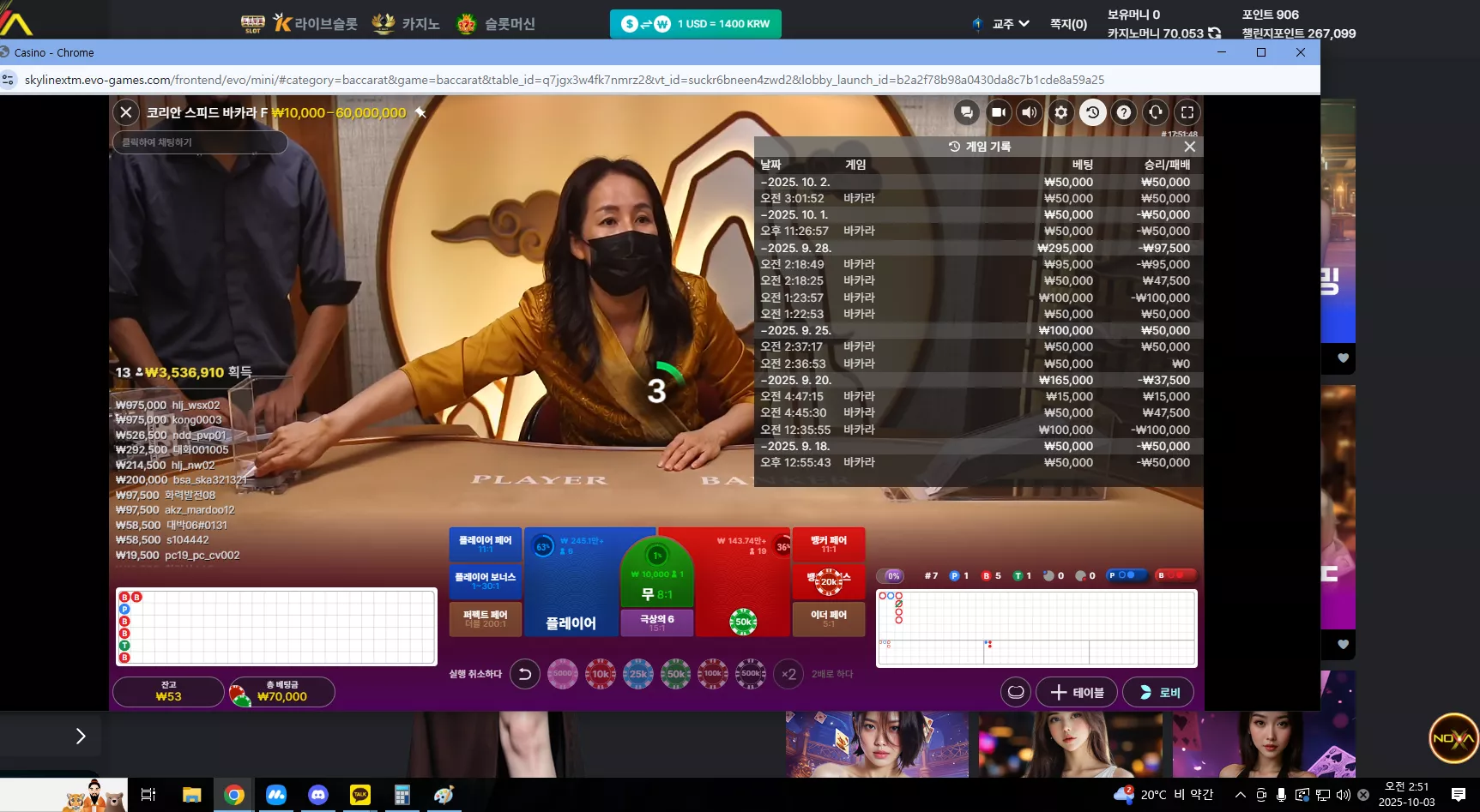Select the 100k chip
The height and width of the screenshot is (812, 1480).
713,674
